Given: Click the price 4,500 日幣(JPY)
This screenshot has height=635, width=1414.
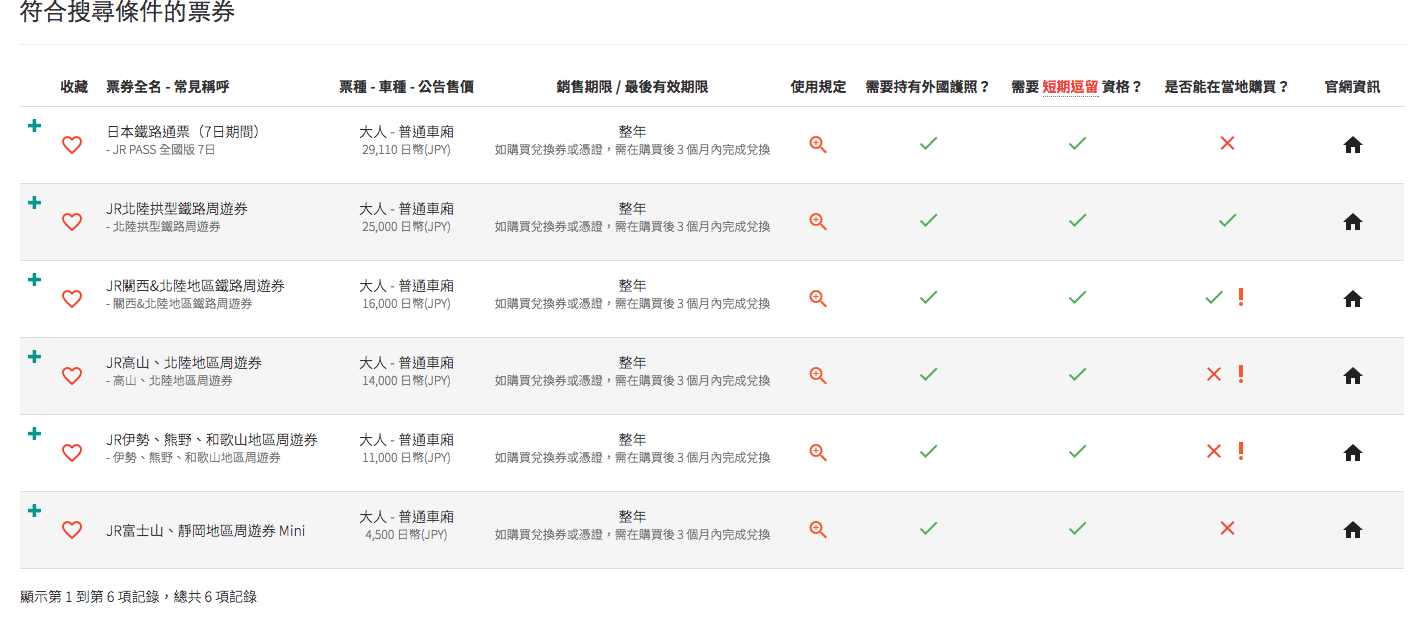Looking at the screenshot, I should 406,535.
